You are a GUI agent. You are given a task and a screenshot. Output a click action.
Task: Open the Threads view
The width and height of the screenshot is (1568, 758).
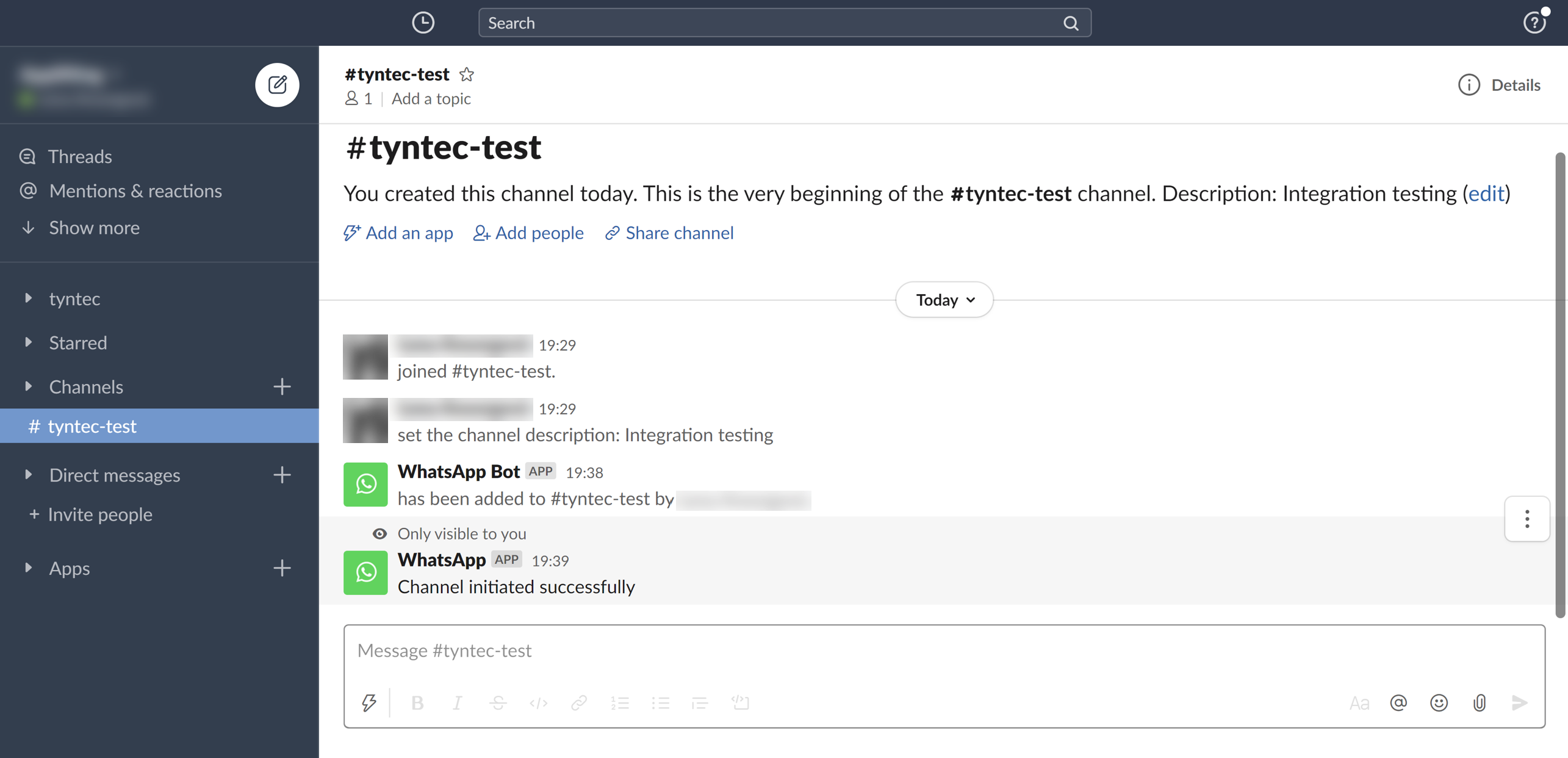pyautogui.click(x=79, y=156)
